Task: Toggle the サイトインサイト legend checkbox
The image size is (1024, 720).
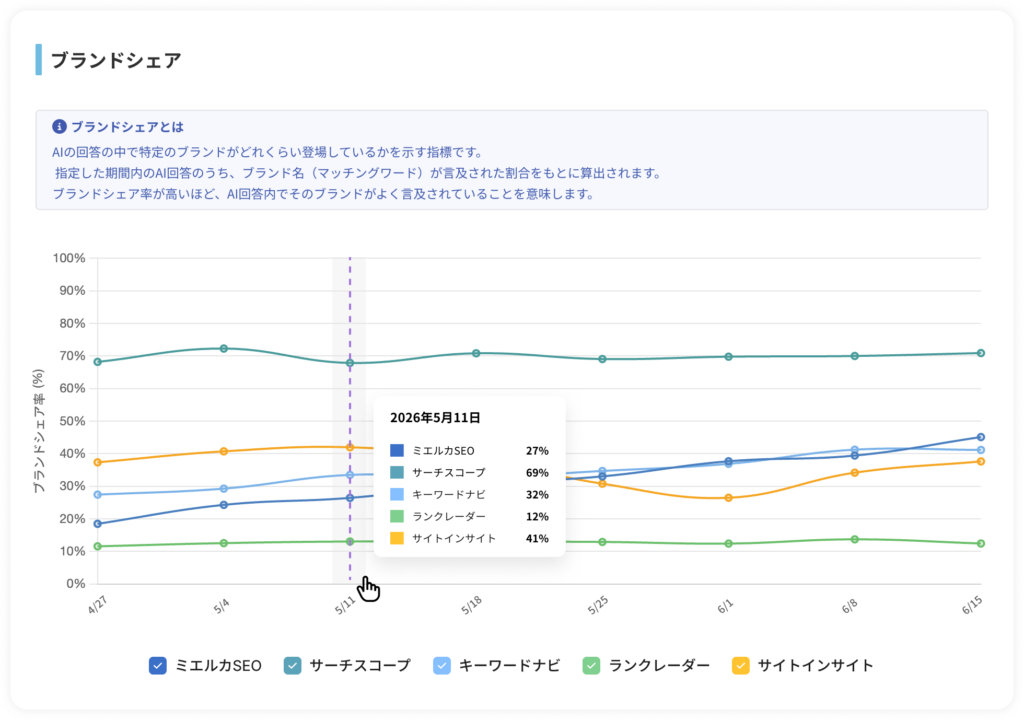Action: (741, 665)
